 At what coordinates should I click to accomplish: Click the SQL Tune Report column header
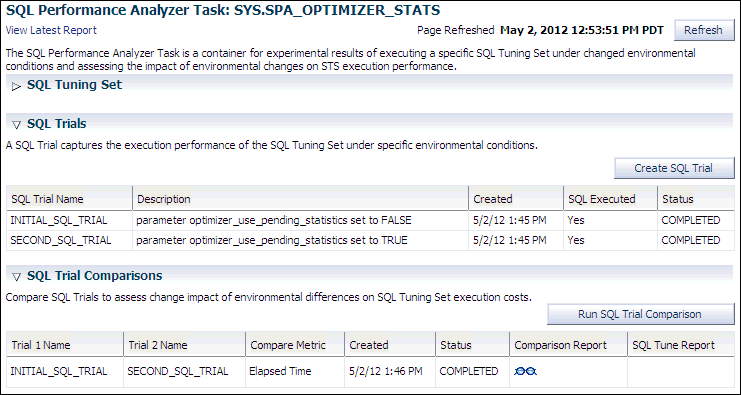tap(673, 345)
